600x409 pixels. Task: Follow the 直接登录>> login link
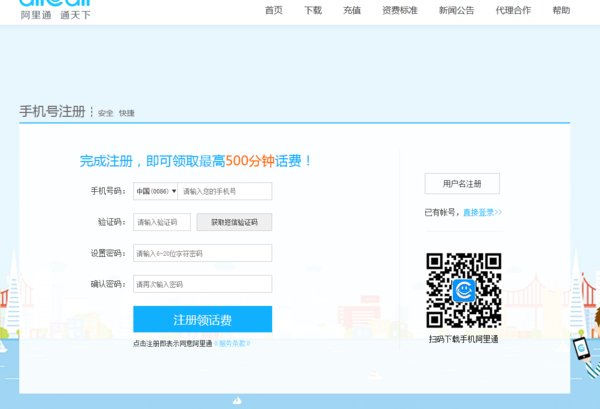[x=482, y=212]
